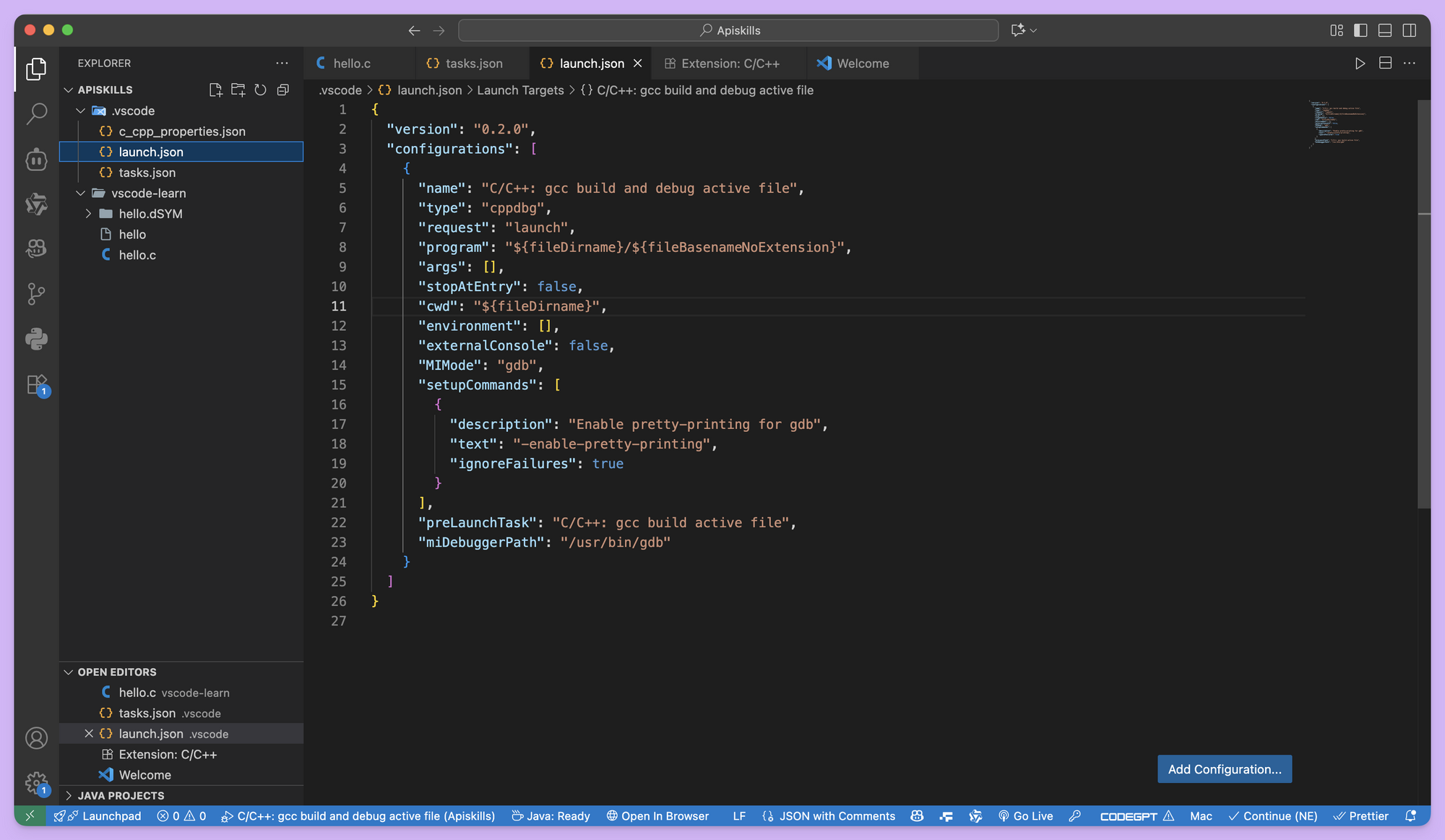Open Source Control view icon
The height and width of the screenshot is (840, 1445).
click(36, 294)
